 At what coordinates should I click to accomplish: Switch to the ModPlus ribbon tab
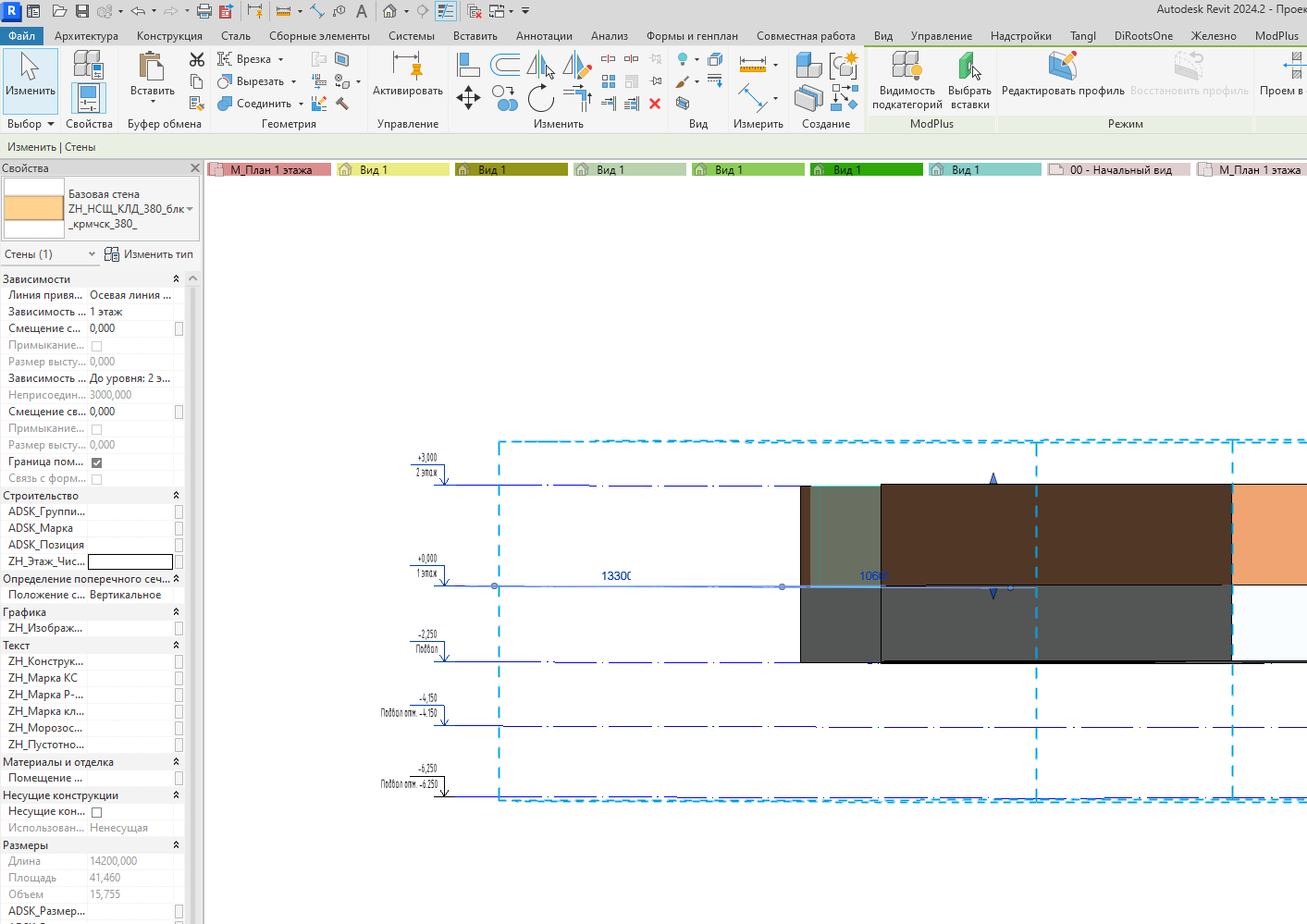pyautogui.click(x=1276, y=36)
